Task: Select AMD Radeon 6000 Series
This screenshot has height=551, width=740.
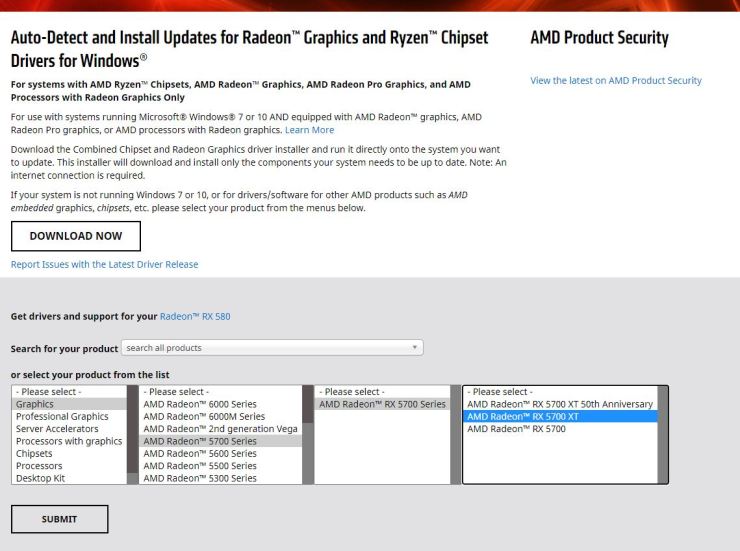Action: (x=220, y=404)
